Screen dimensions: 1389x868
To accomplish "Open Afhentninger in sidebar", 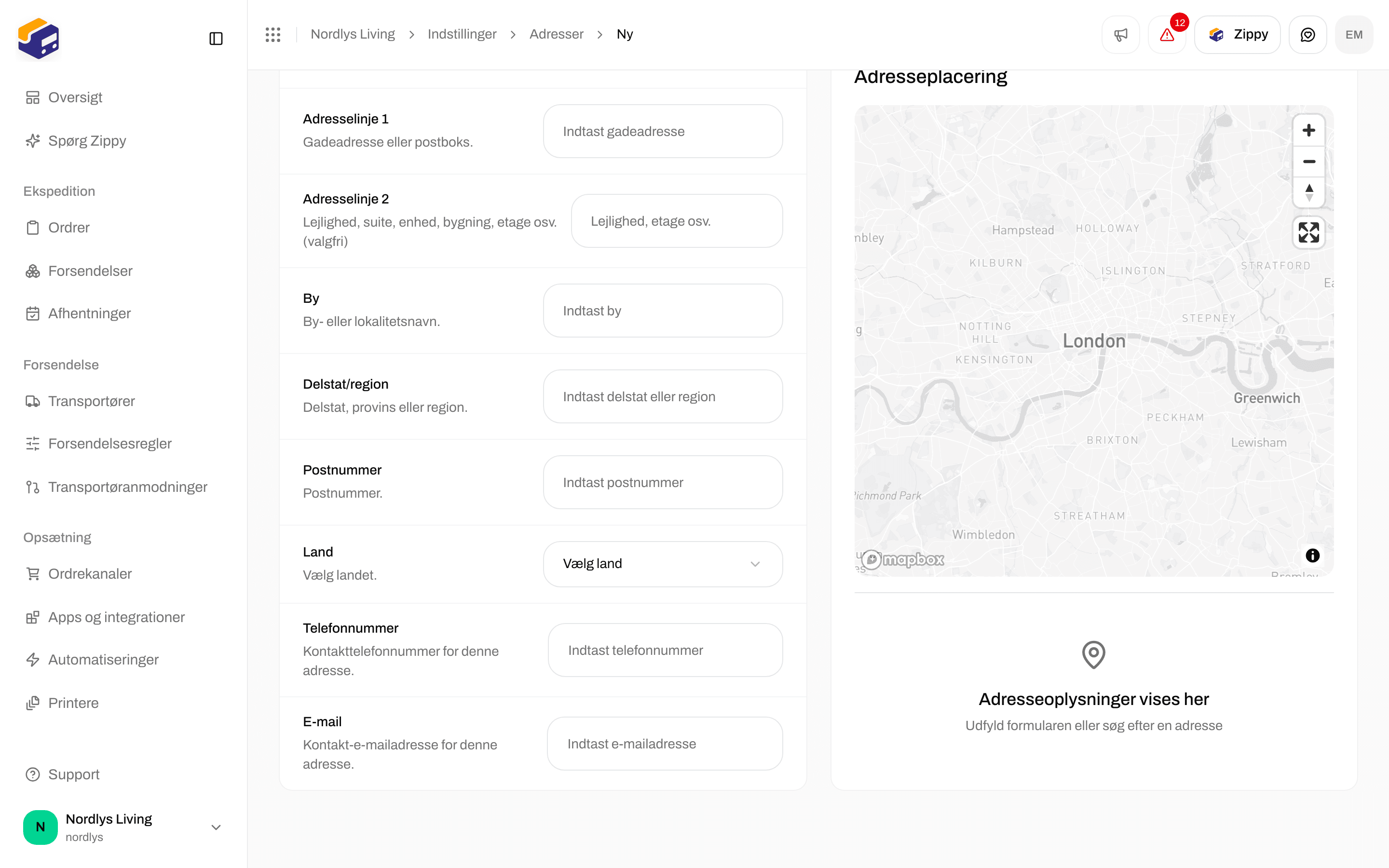I will (123, 313).
